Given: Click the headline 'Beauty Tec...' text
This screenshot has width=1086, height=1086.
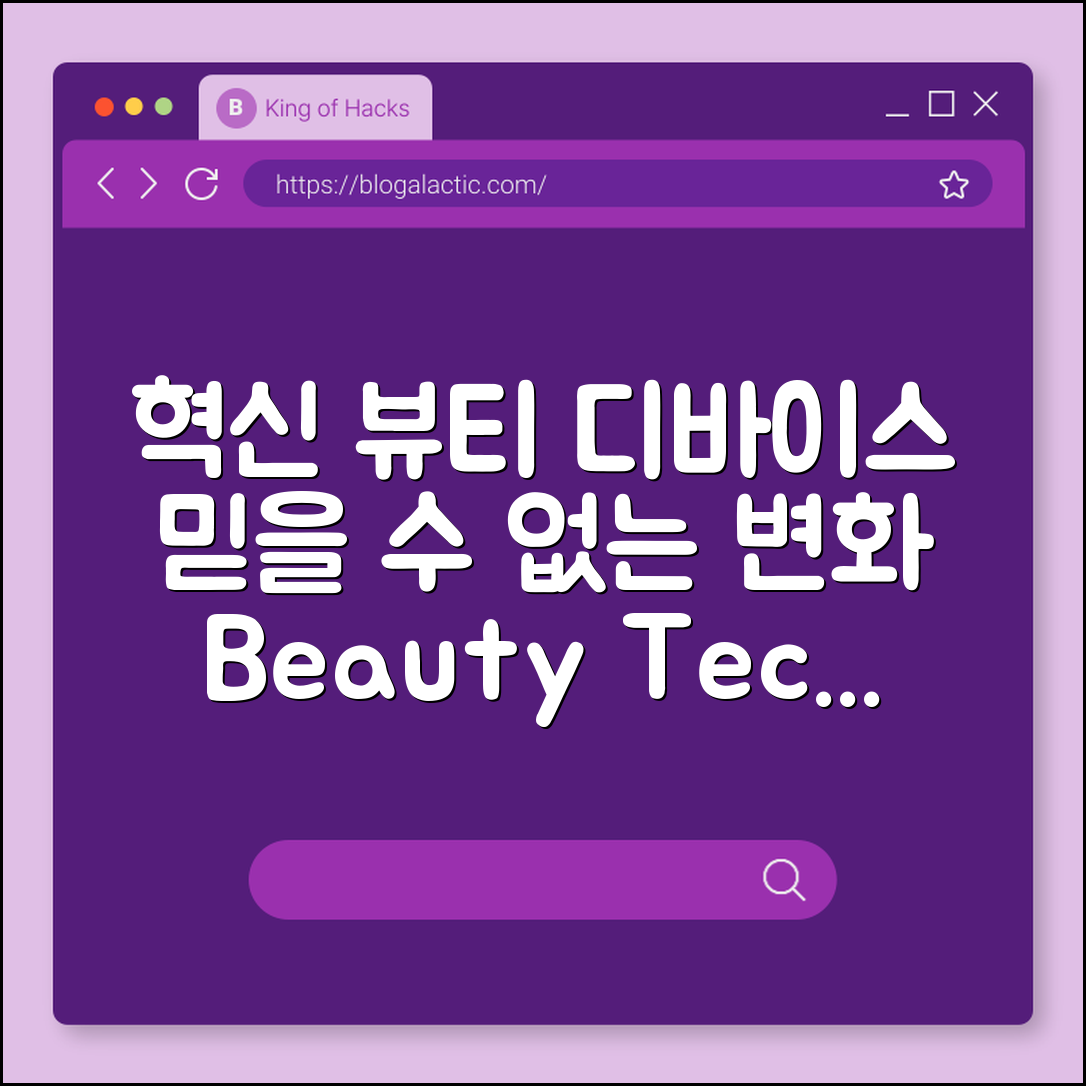Looking at the screenshot, I should [543, 660].
